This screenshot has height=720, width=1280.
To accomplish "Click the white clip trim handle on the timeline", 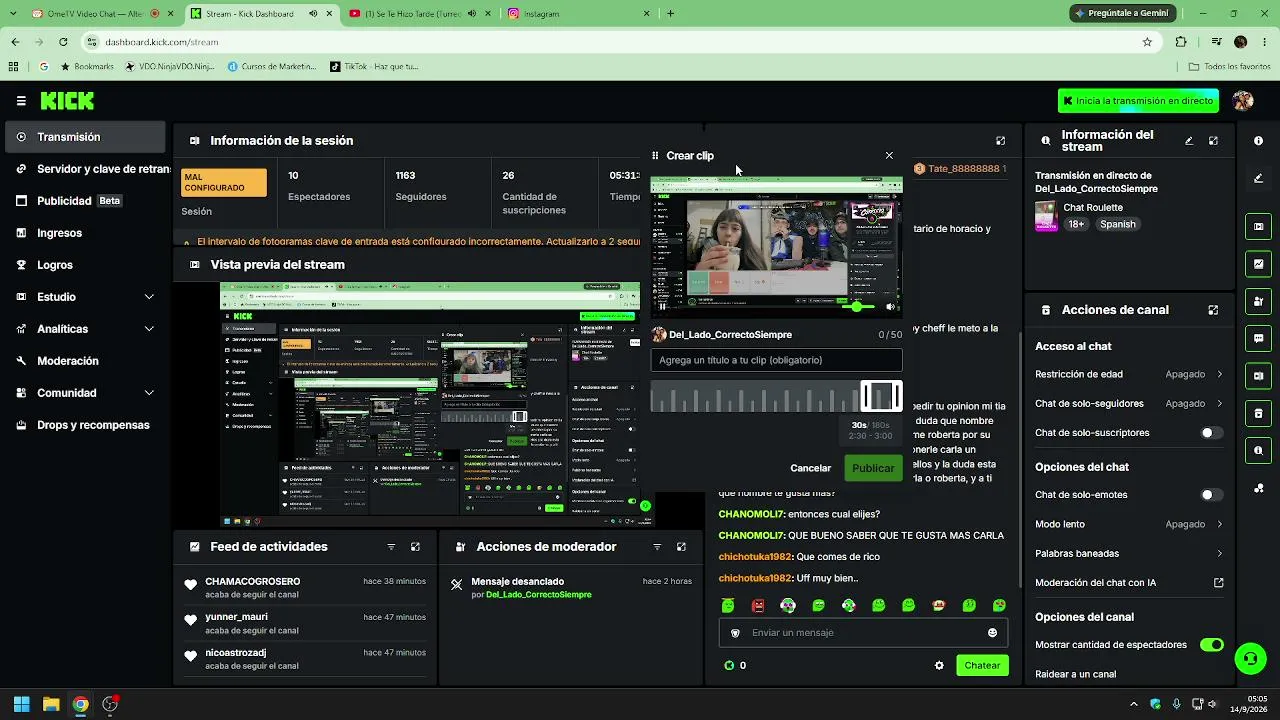I will (881, 397).
